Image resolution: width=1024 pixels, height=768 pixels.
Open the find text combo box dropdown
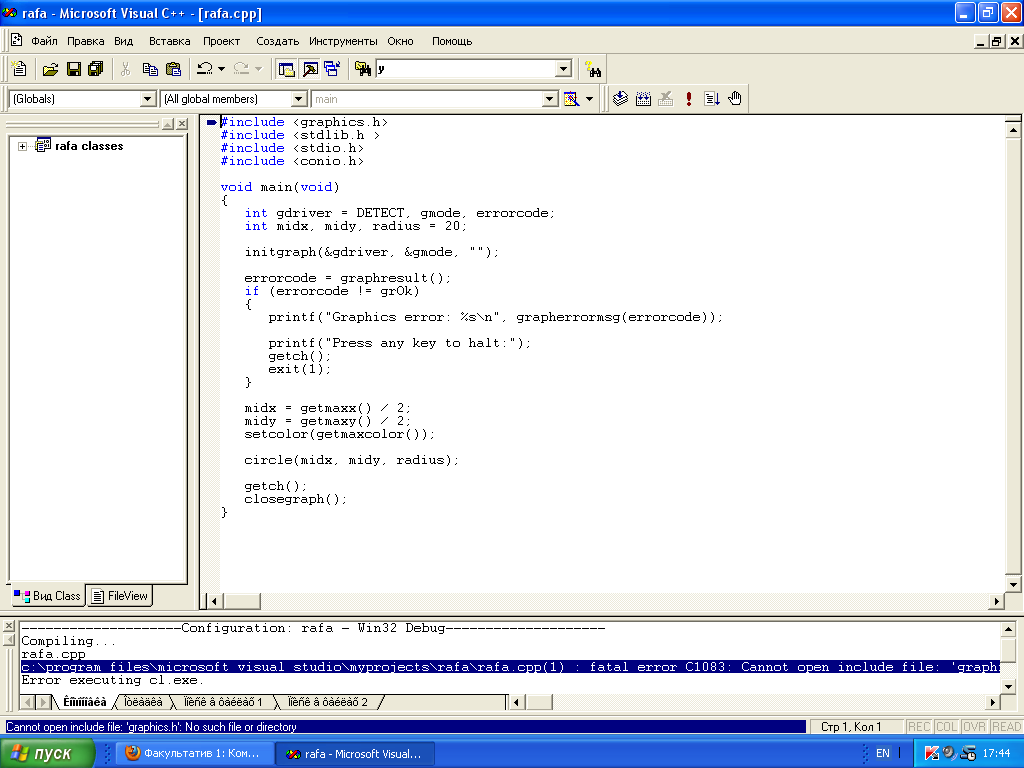(563, 69)
